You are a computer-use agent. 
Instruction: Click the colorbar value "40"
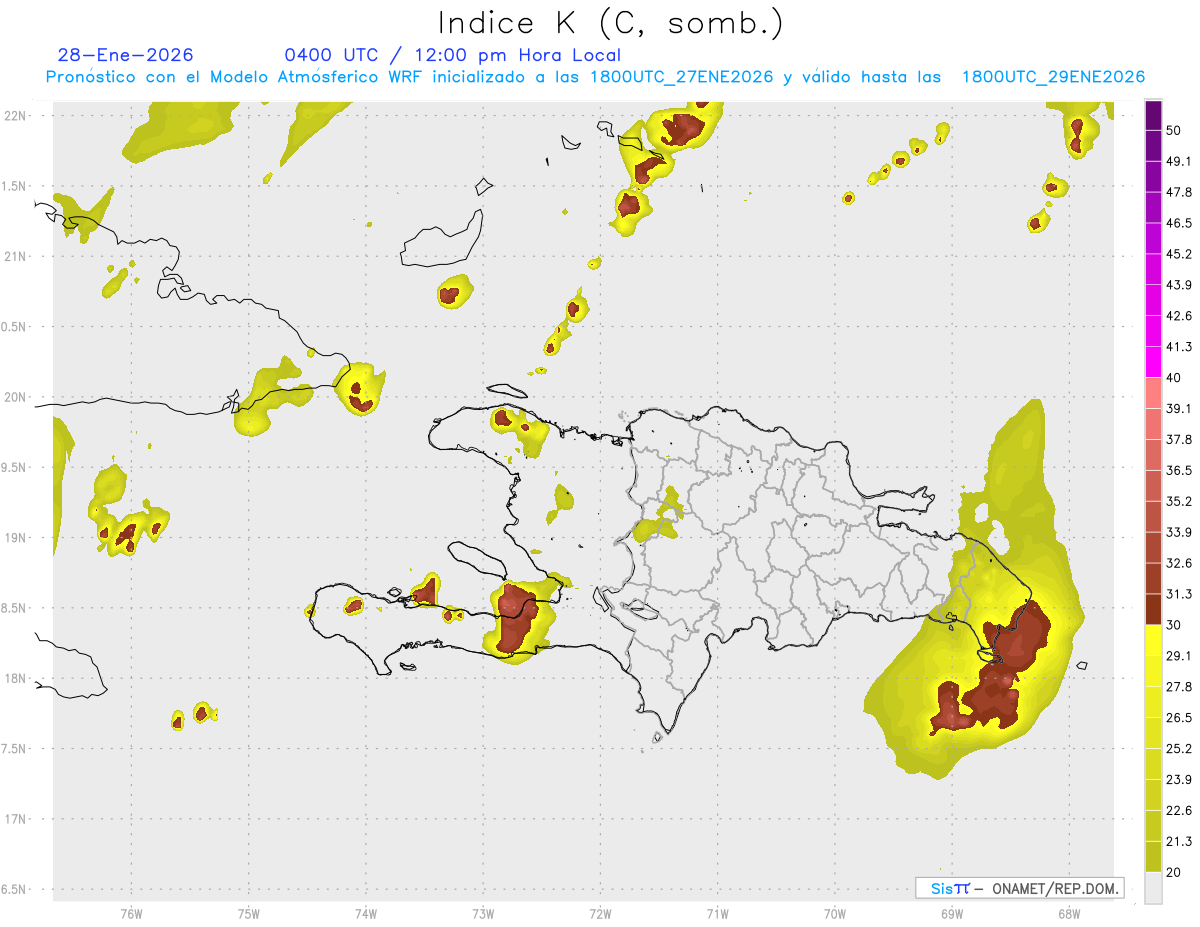pyautogui.click(x=1175, y=378)
